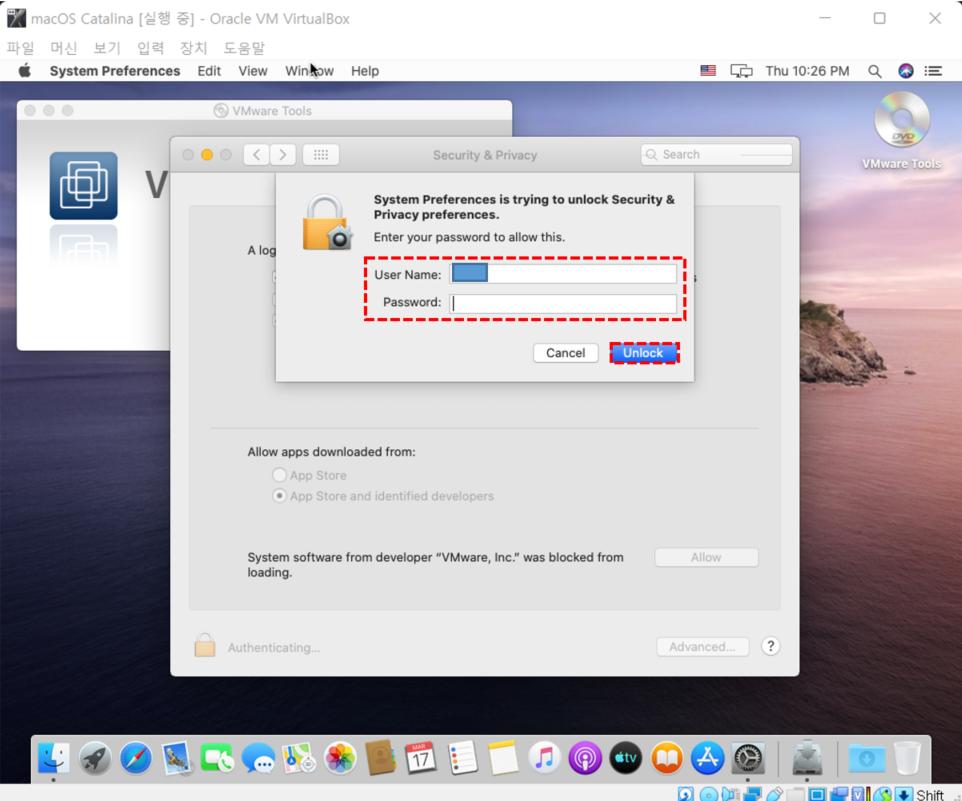Open Trash in the Dock
This screenshot has height=801, width=962.
907,758
